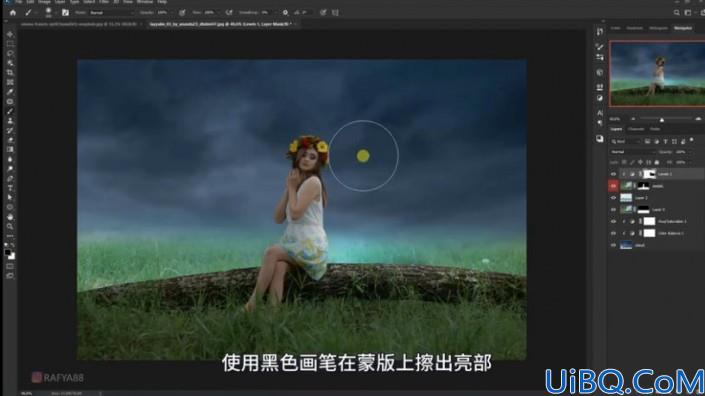Click the lock transparent pixels icon
This screenshot has height=396, width=705.
(x=624, y=162)
